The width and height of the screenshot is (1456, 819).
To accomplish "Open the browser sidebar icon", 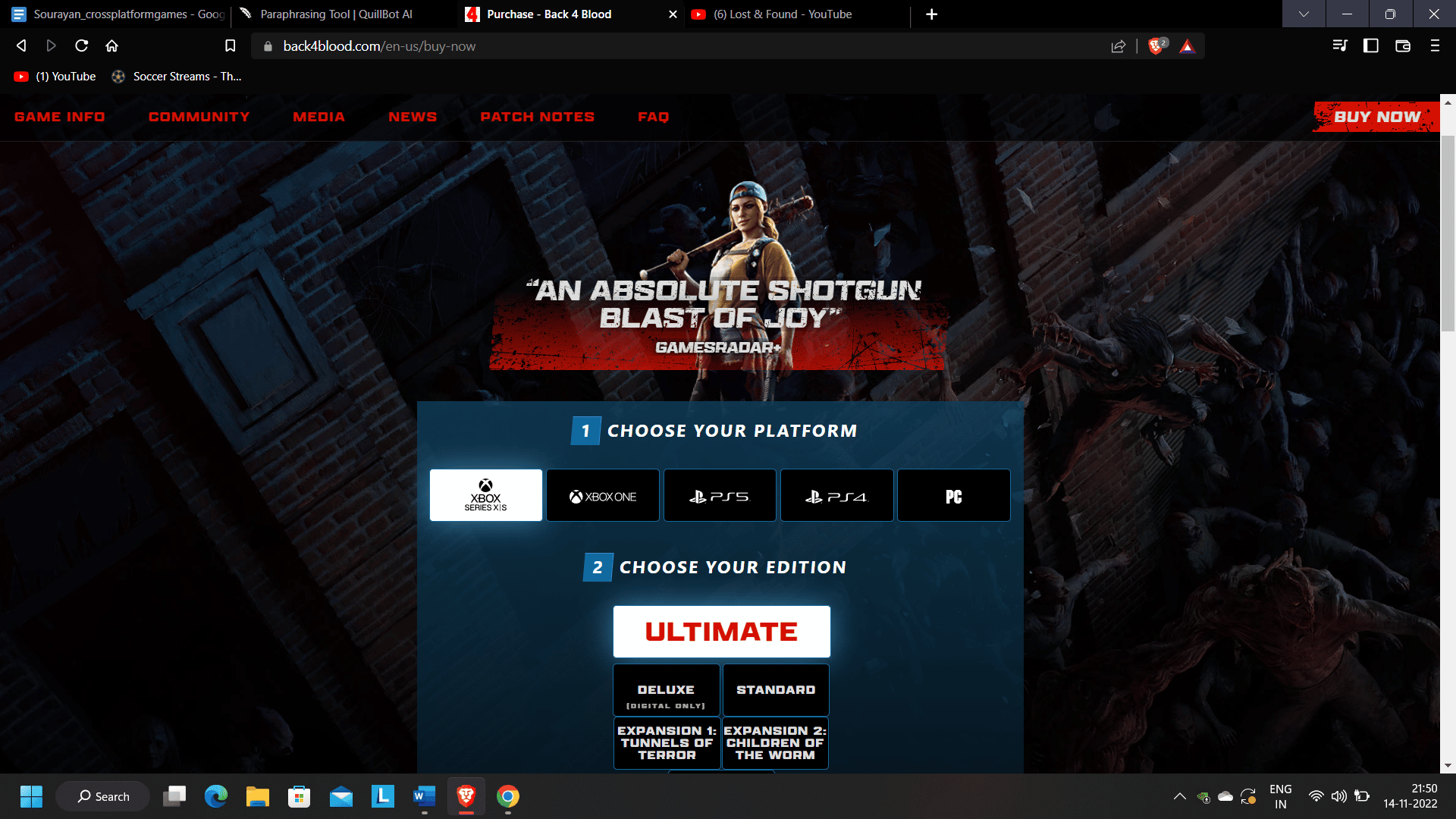I will 1370,45.
